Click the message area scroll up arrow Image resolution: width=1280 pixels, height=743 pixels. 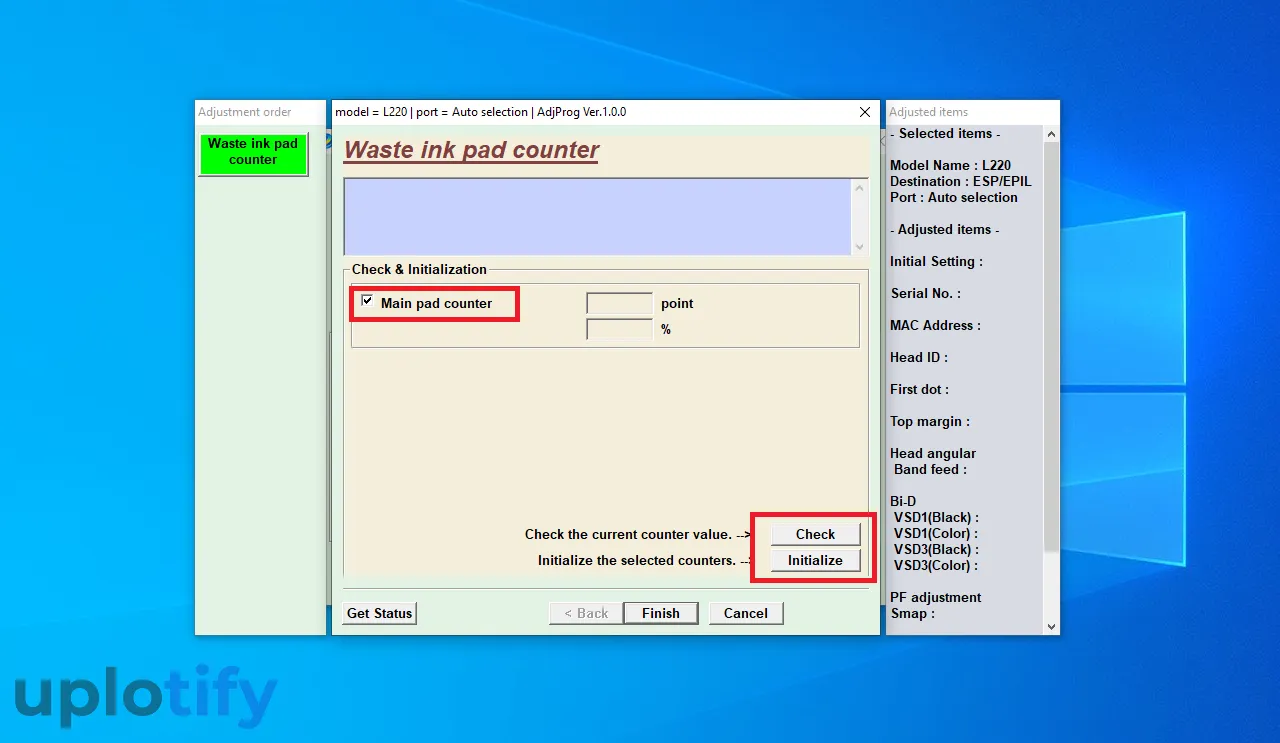tap(859, 187)
